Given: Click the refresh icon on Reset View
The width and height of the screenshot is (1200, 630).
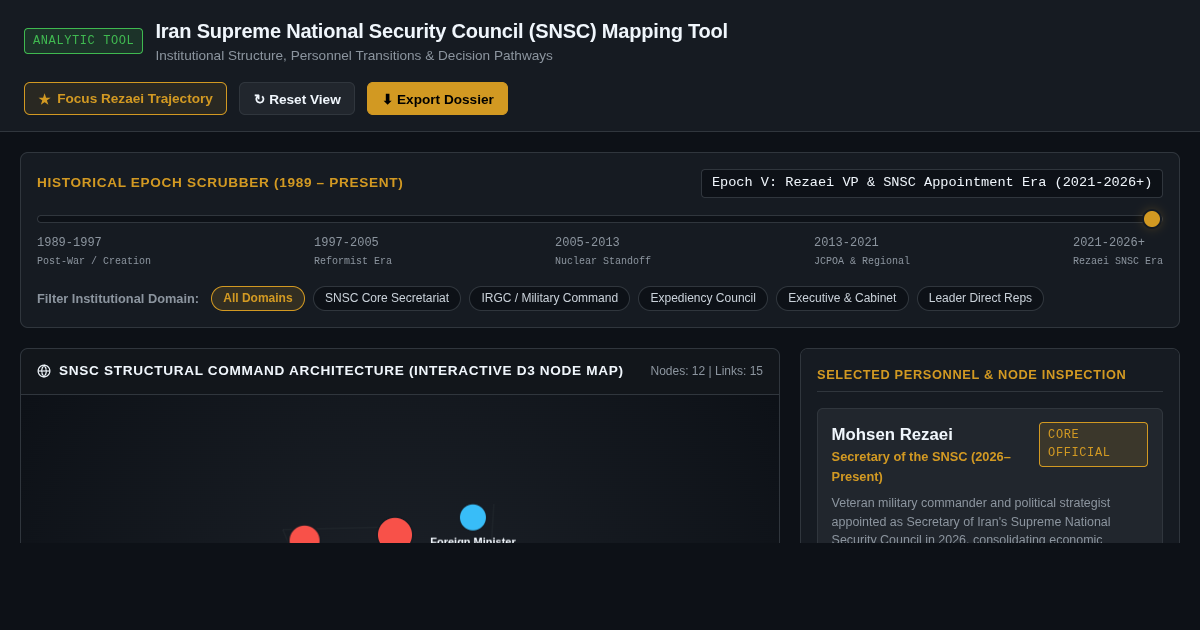Looking at the screenshot, I should coord(259,99).
